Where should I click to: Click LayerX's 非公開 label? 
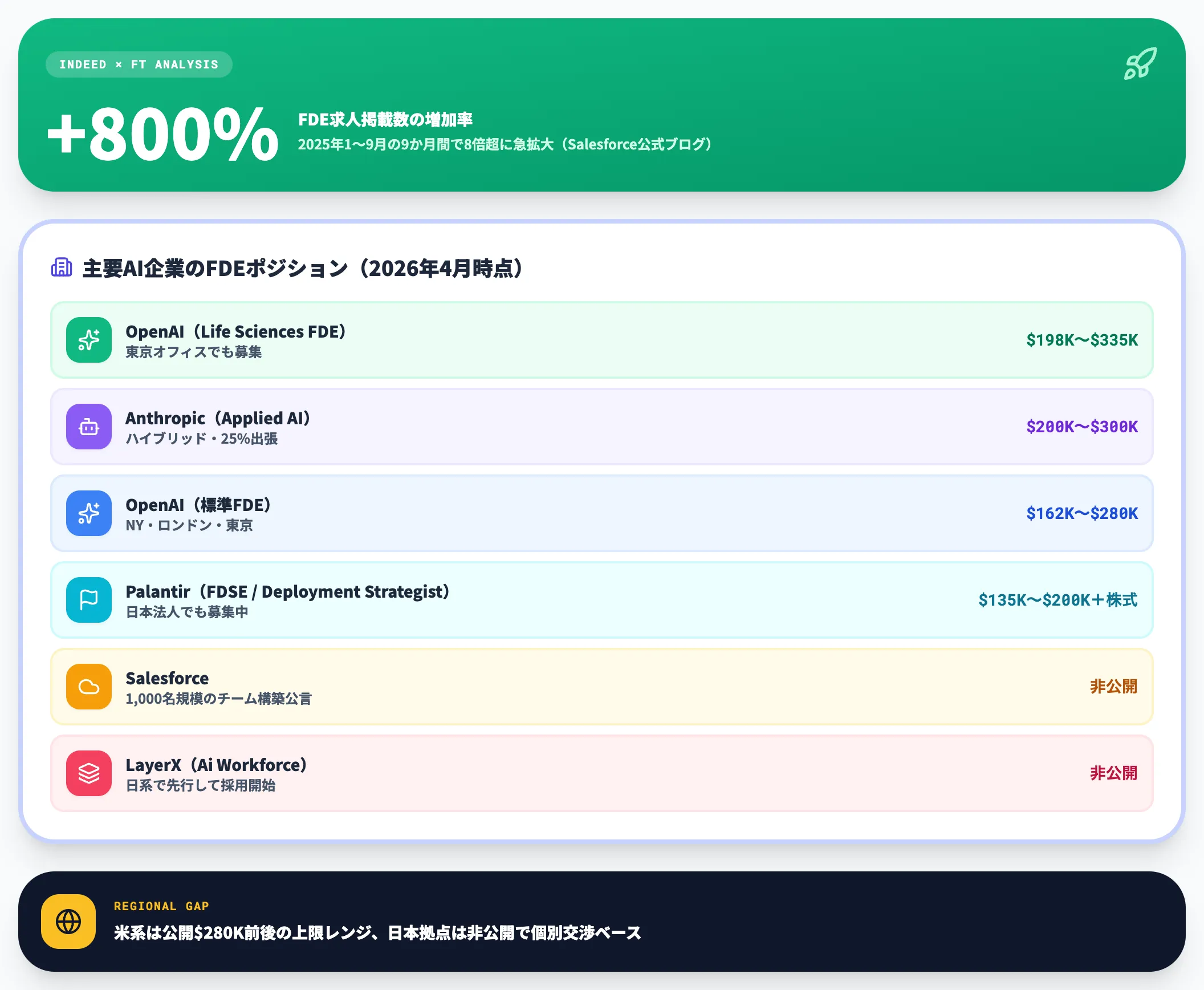point(1113,773)
